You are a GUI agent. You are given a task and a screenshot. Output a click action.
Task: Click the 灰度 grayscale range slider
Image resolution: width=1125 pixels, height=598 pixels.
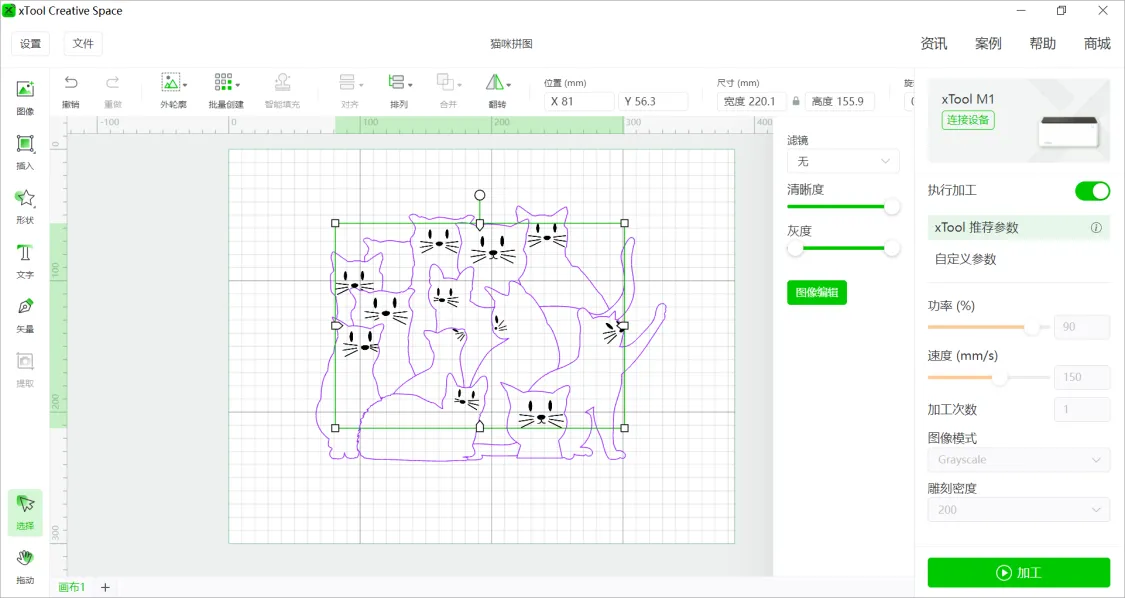pyautogui.click(x=843, y=248)
